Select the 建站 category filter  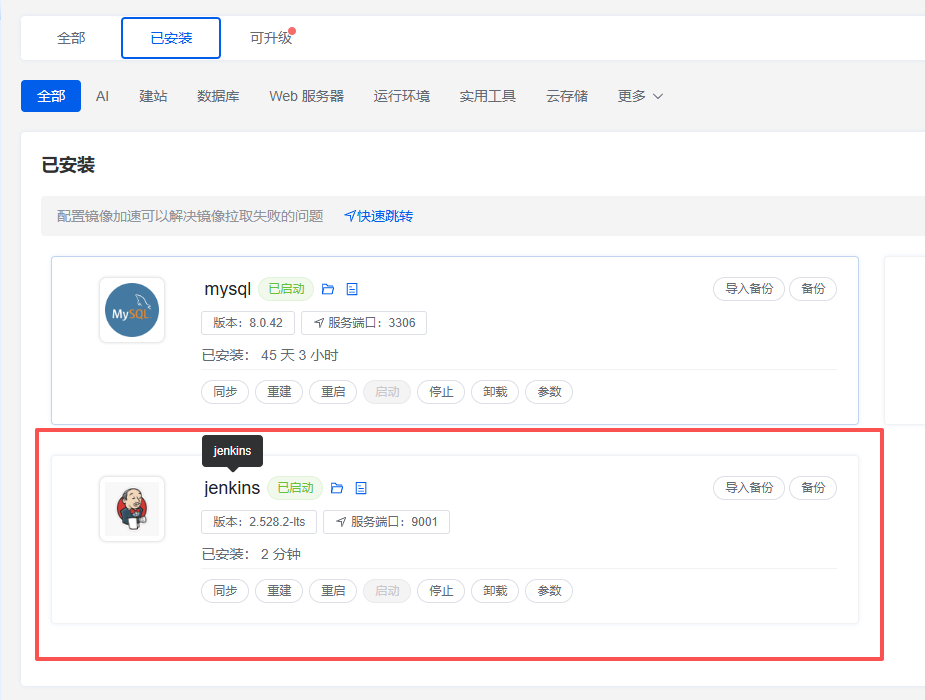pyautogui.click(x=153, y=96)
